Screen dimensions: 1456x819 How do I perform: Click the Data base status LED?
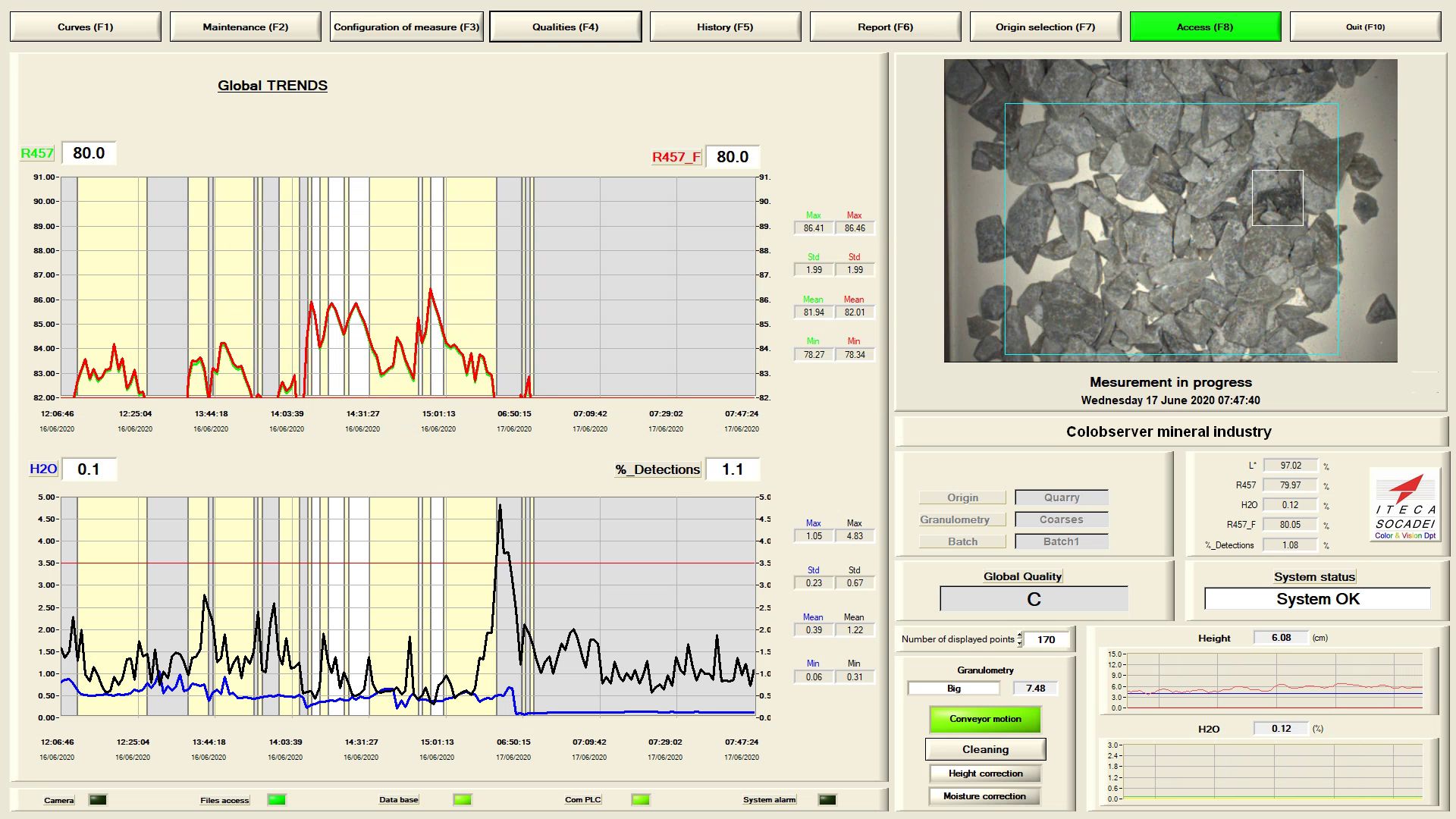[x=462, y=799]
